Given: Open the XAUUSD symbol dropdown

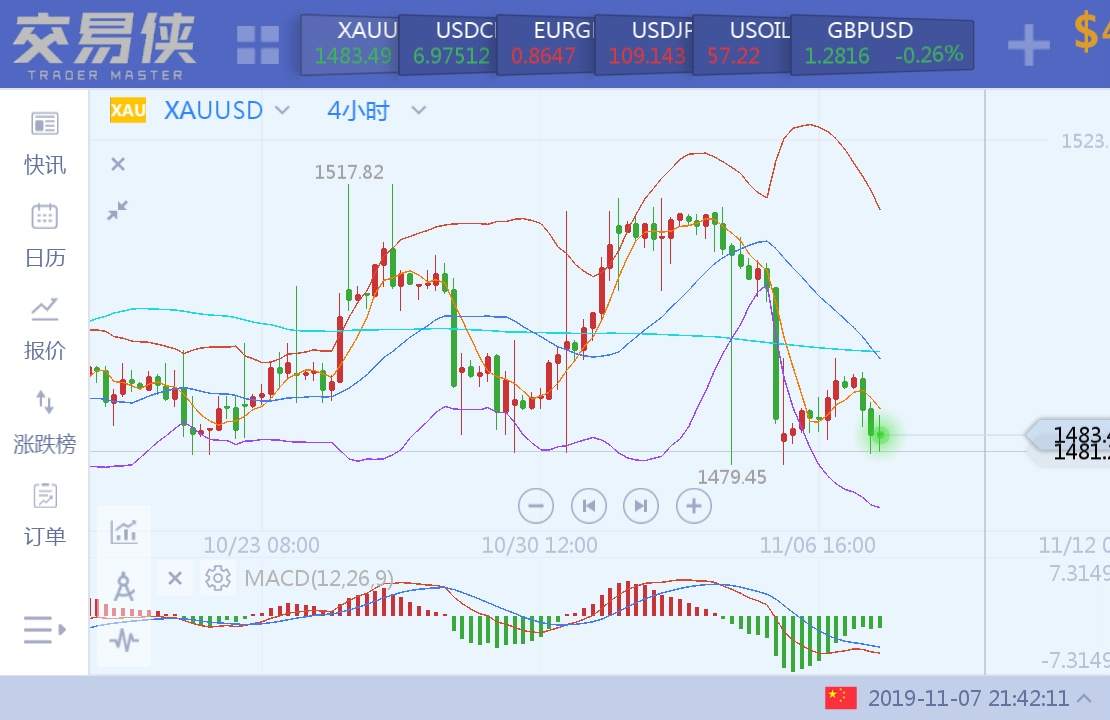Looking at the screenshot, I should point(282,110).
